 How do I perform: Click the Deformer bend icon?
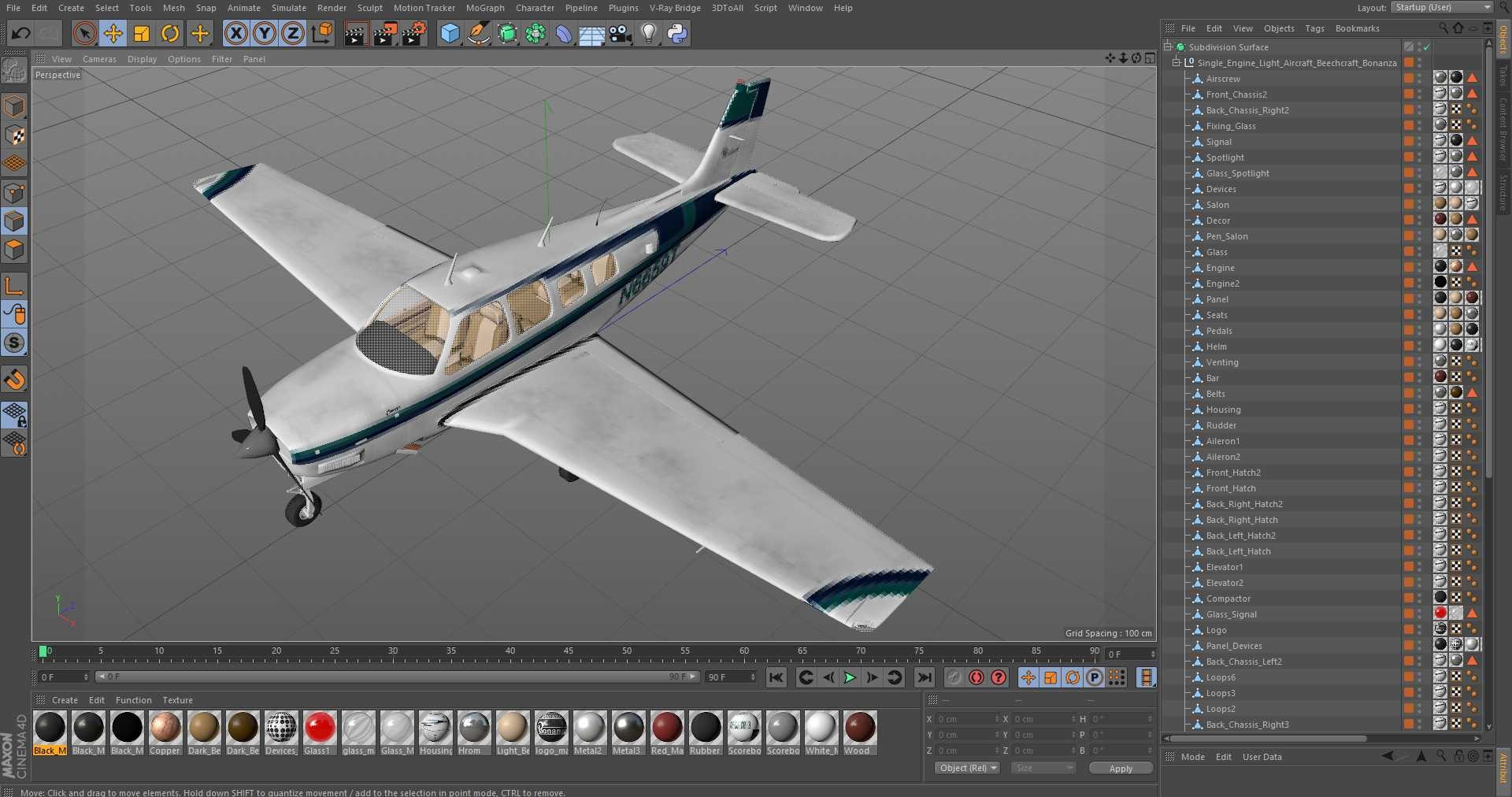[x=564, y=33]
